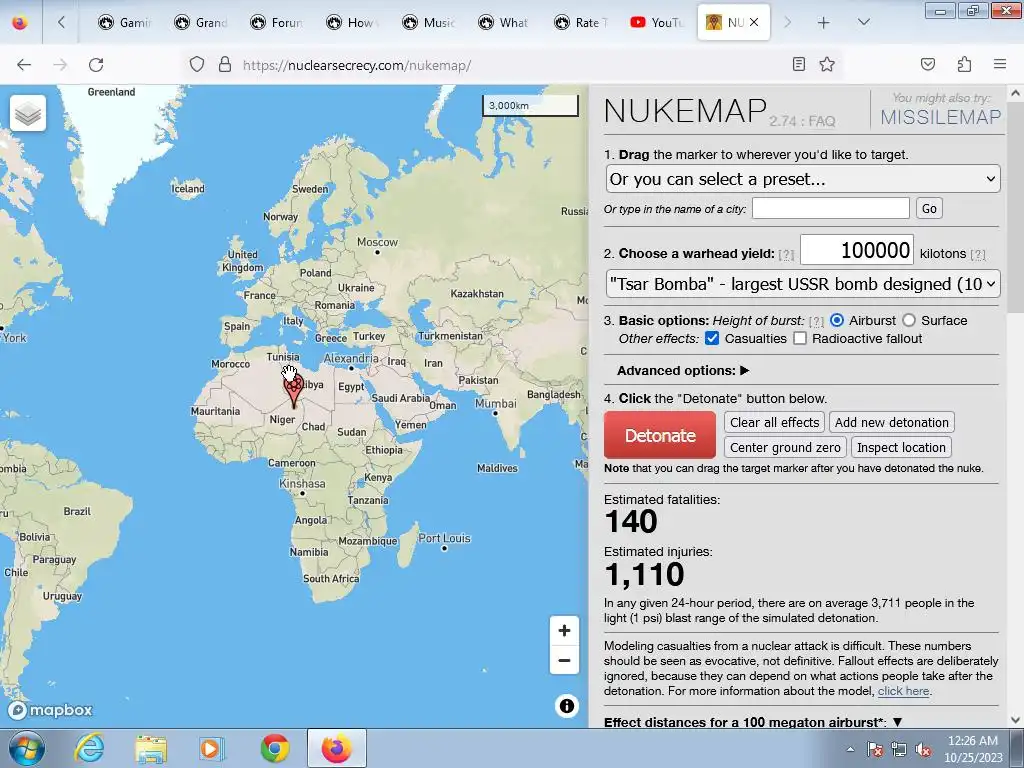
Task: Click help marker next to kilotons
Action: [x=978, y=254]
